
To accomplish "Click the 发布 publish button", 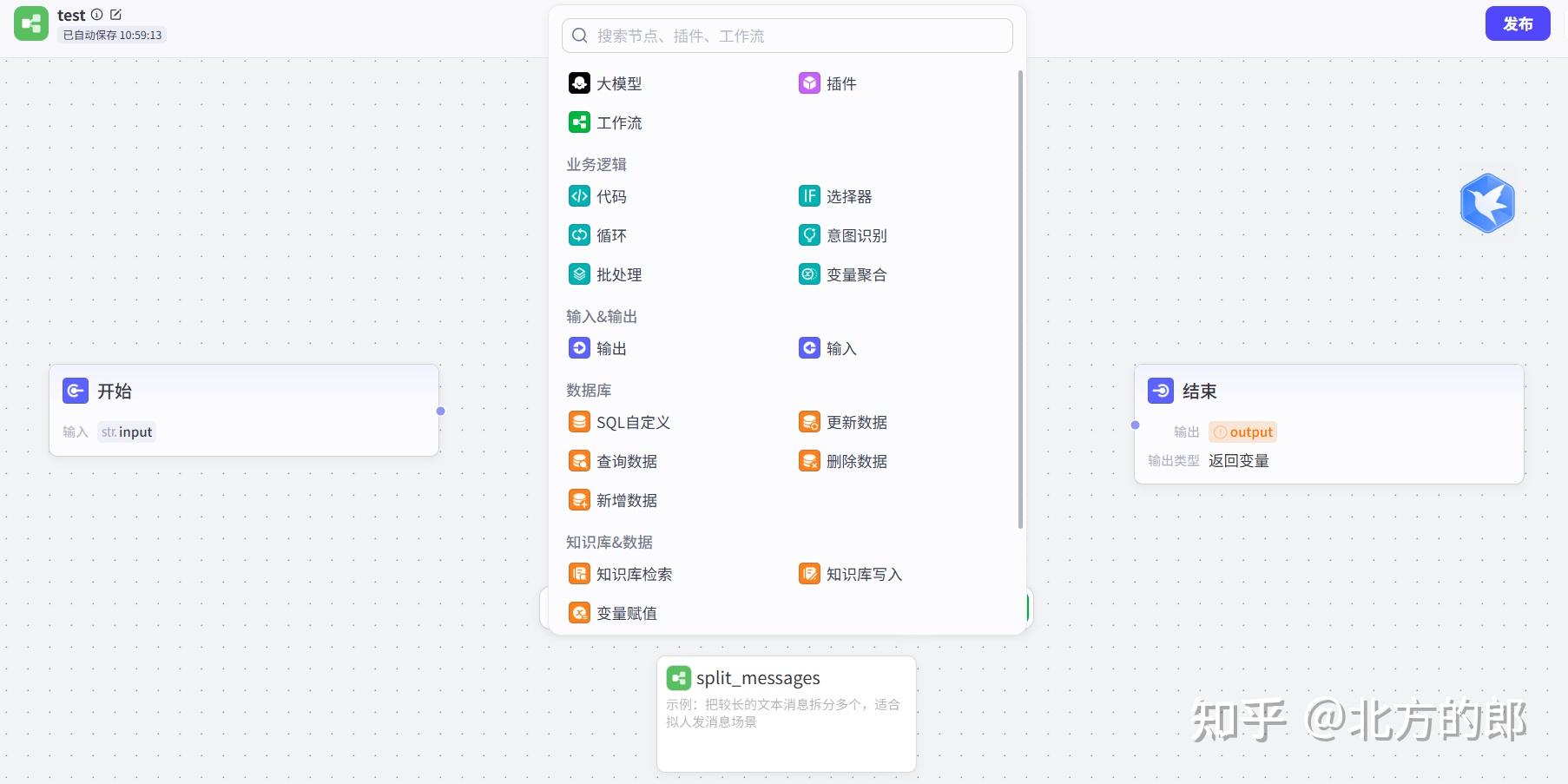I will coord(1518,23).
